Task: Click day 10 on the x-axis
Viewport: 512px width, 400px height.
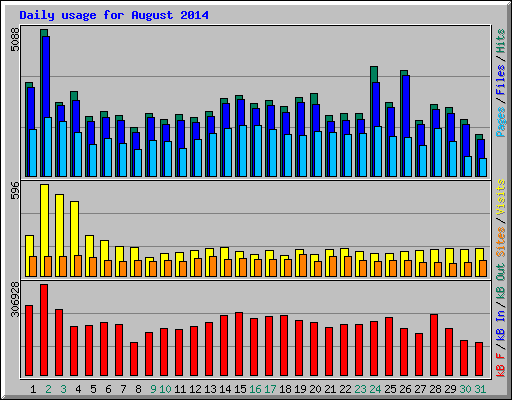Action: pyautogui.click(x=165, y=389)
